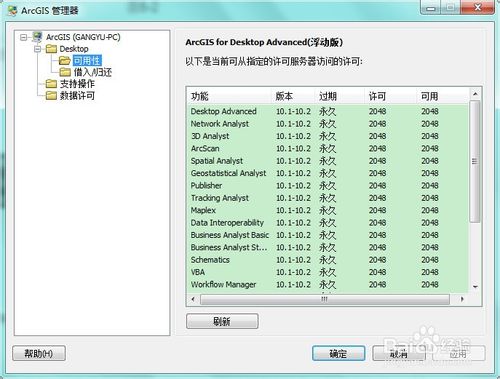Select ArcGIS (GANGYU-PC) tree label

point(83,37)
